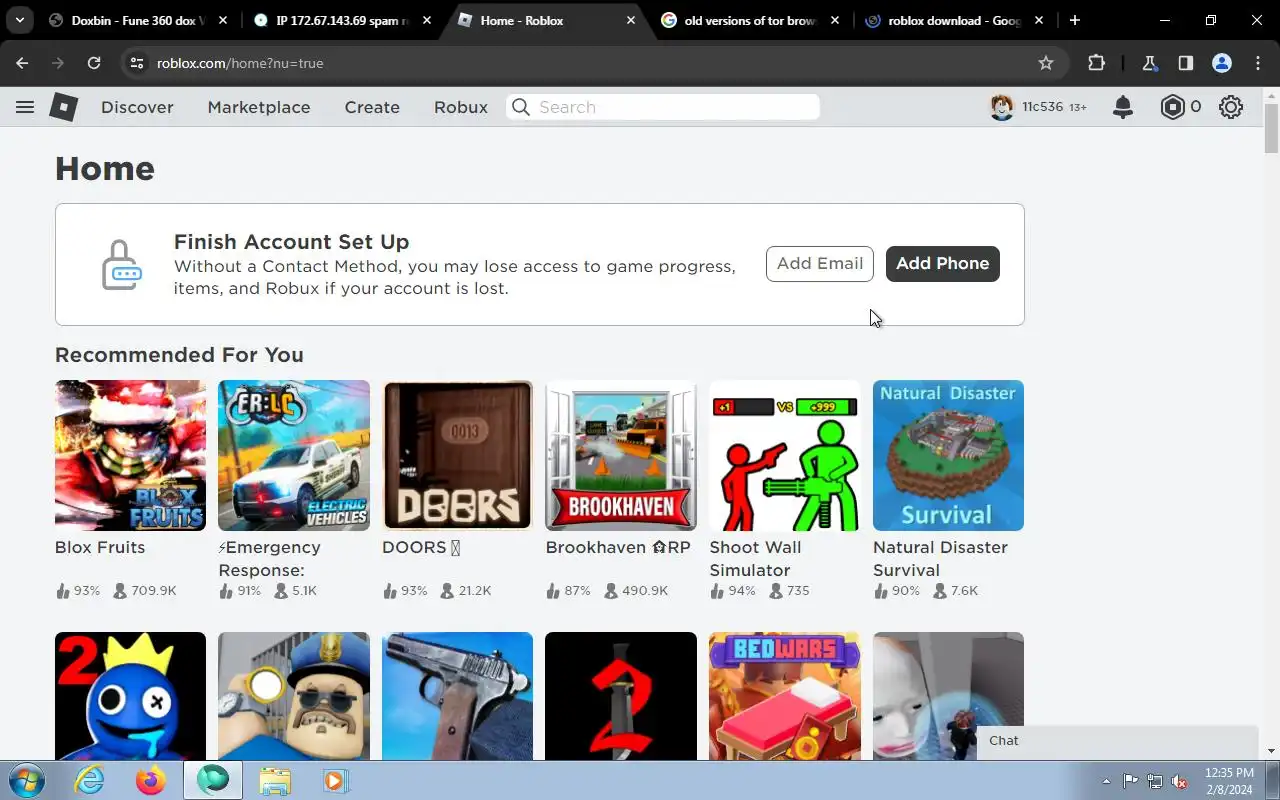
Task: Click the Add Email button
Action: pyautogui.click(x=820, y=264)
